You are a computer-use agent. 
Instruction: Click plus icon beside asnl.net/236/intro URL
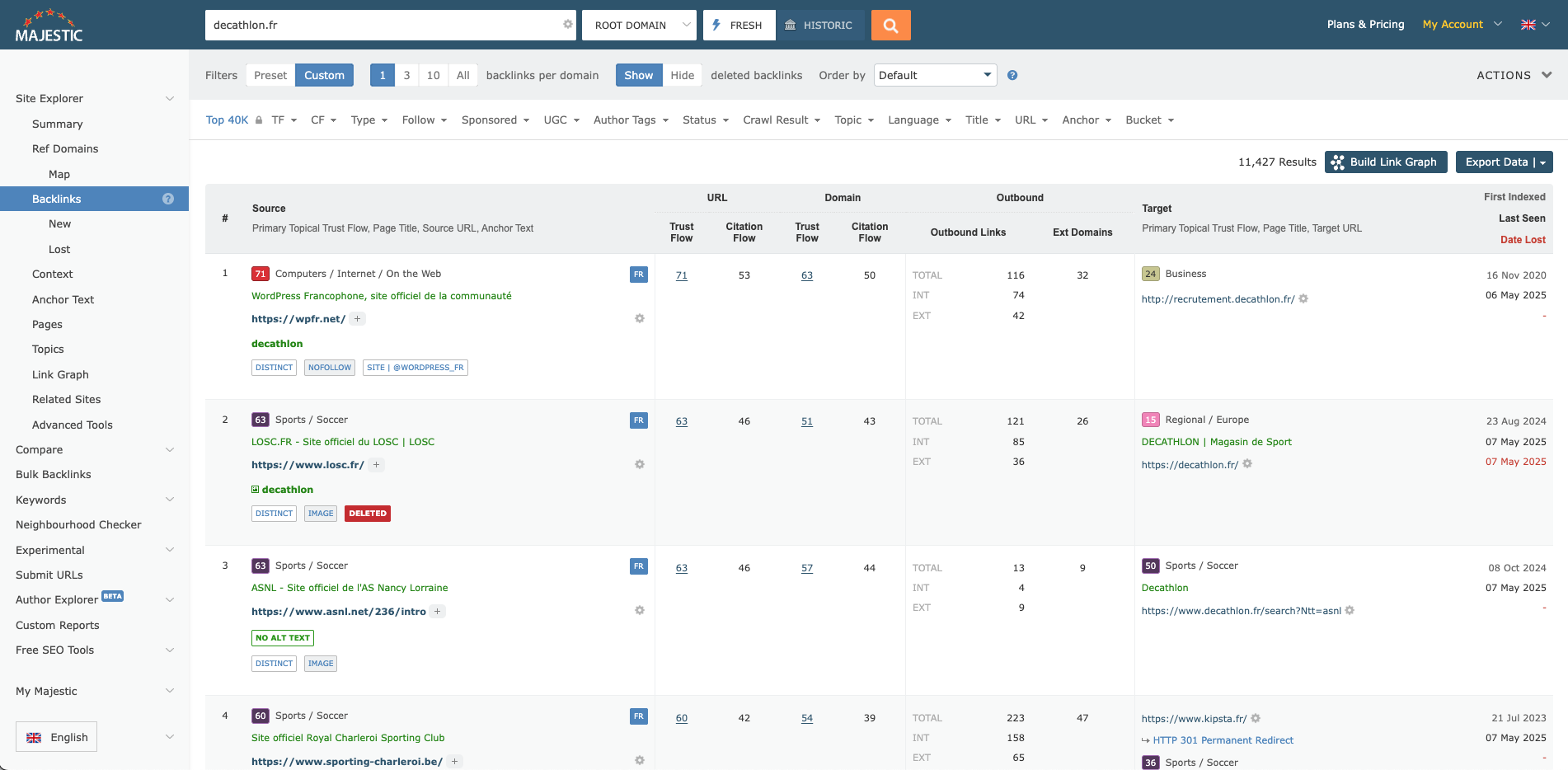pos(438,612)
